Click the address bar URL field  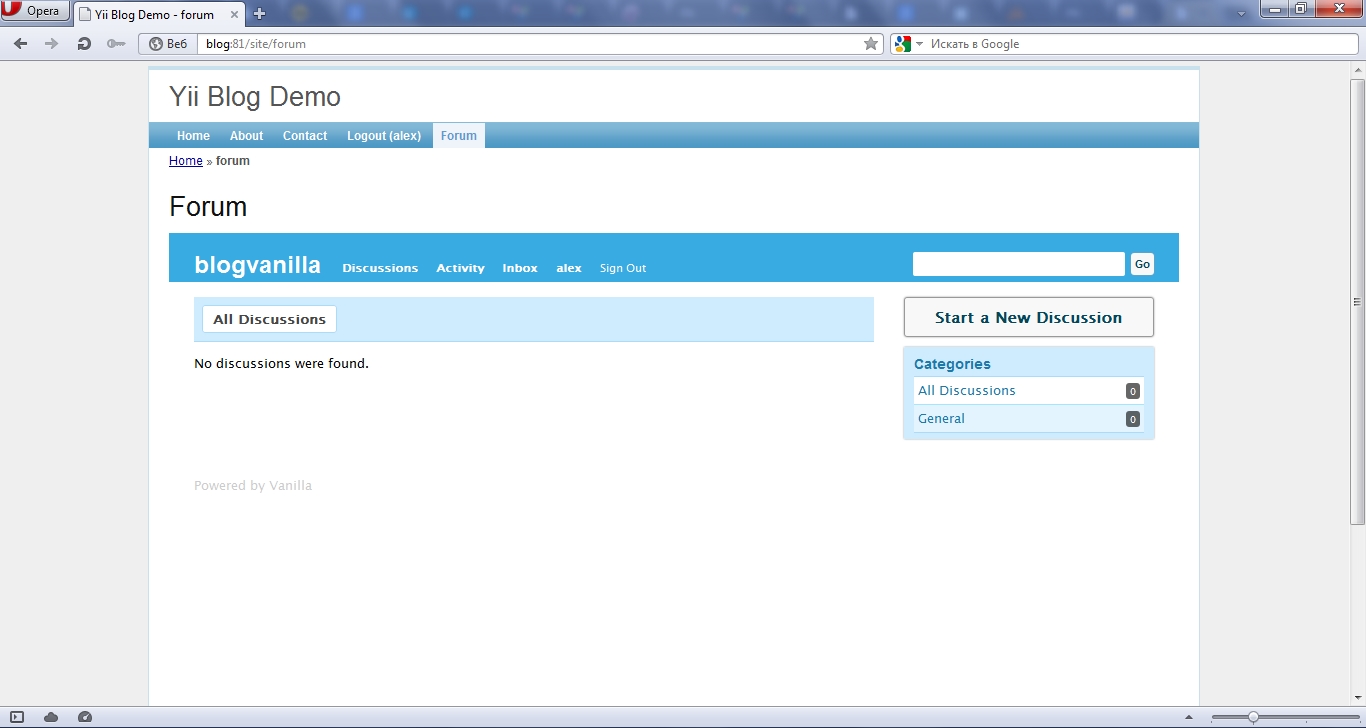click(530, 44)
